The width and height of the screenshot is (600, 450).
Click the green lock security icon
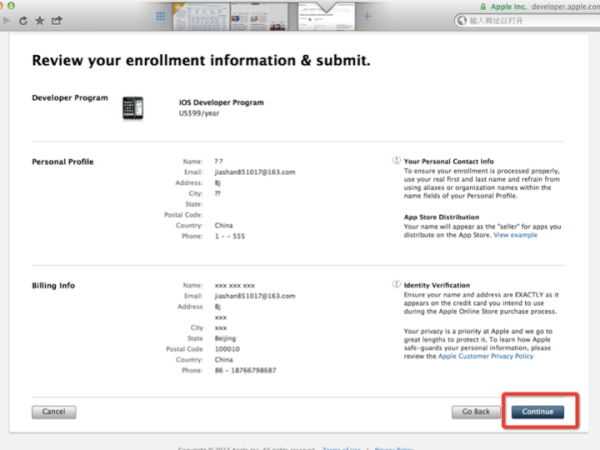(483, 7)
